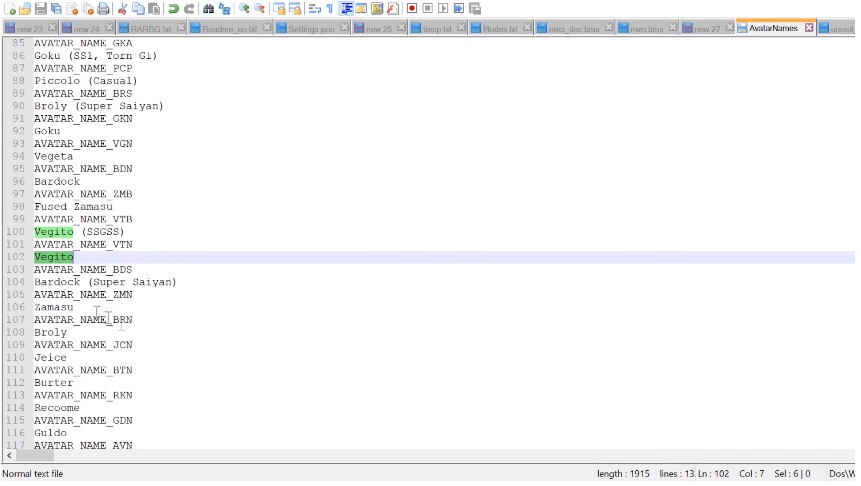Image resolution: width=861 pixels, height=486 pixels.
Task: Toggle synchronized vertical scrolling
Action: (x=279, y=8)
